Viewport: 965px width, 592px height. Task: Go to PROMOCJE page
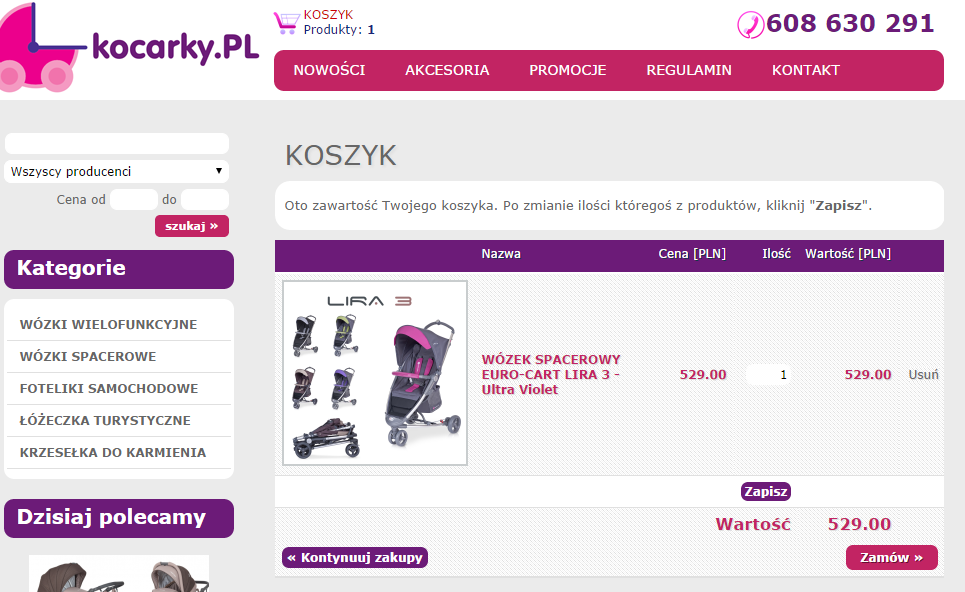pos(567,70)
